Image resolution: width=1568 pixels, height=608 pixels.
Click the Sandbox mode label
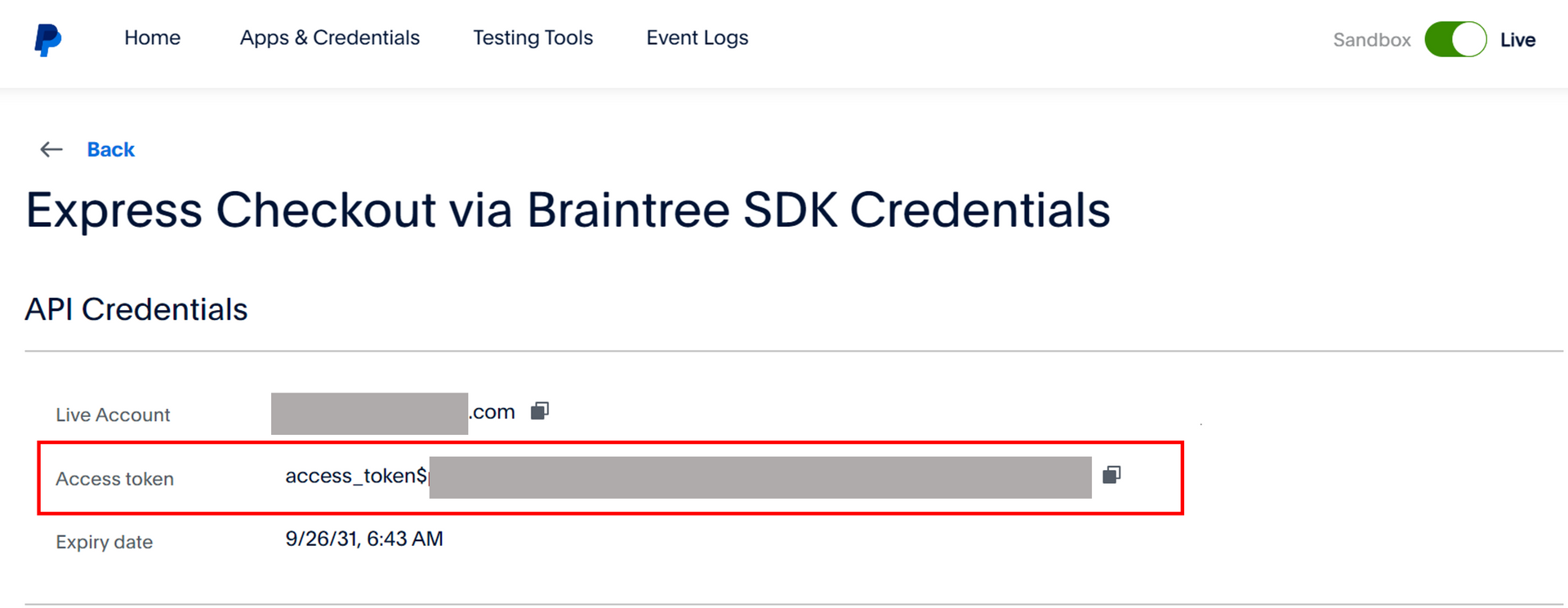[x=1371, y=40]
